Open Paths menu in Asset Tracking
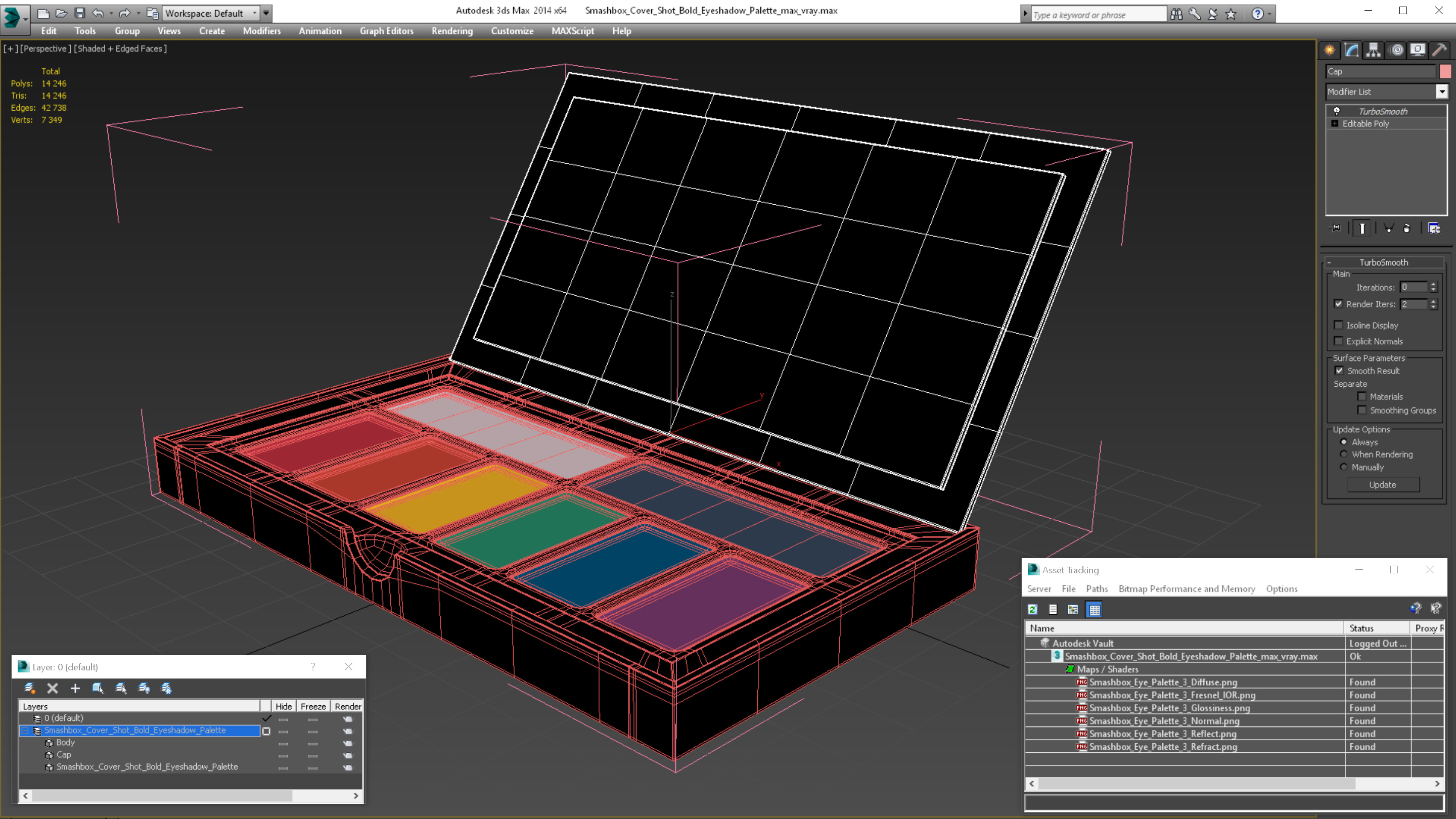Viewport: 1456px width, 819px height. [1097, 588]
